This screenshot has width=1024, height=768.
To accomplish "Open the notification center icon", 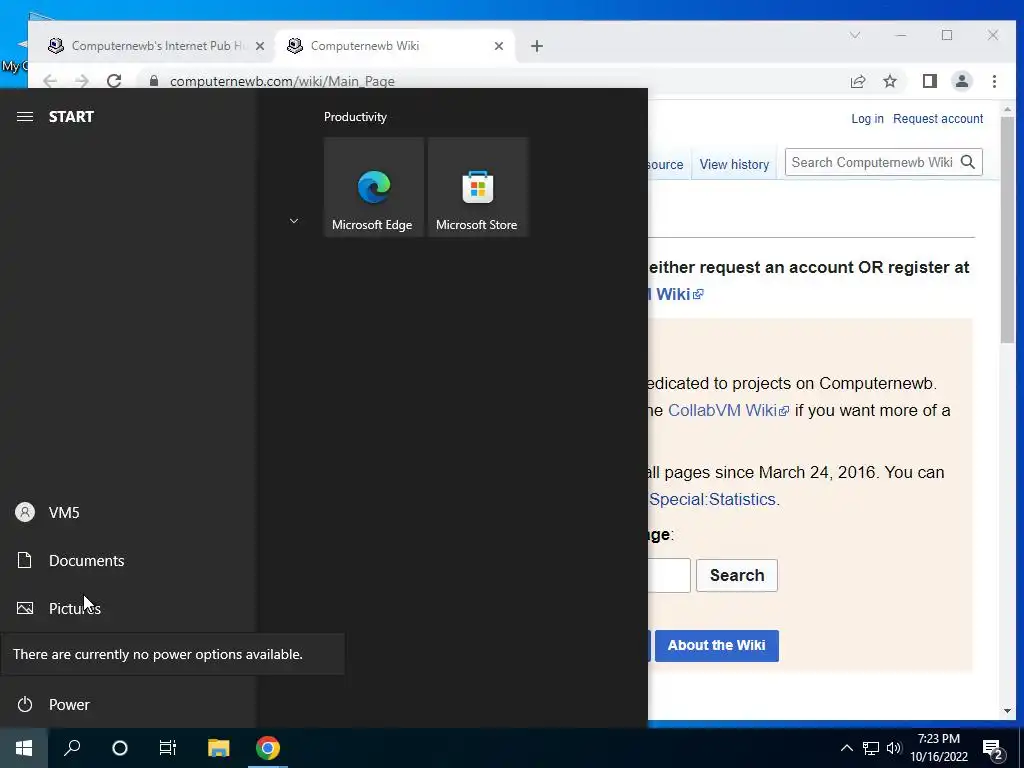I will click(x=993, y=748).
